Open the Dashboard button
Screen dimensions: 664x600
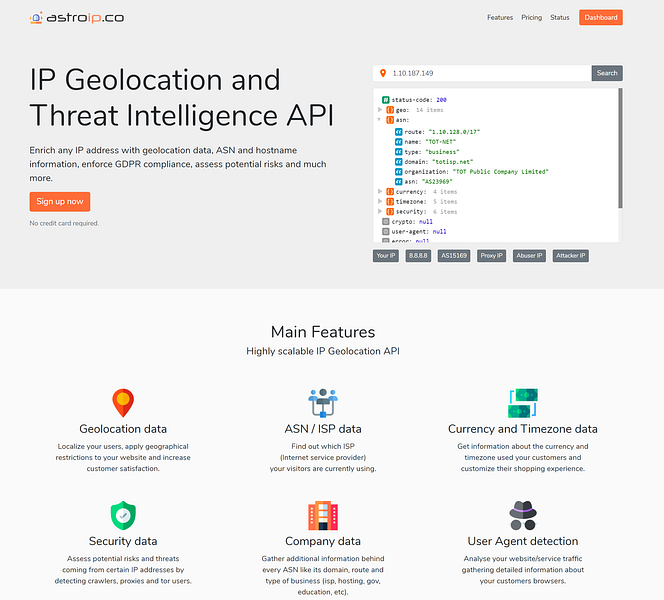pyautogui.click(x=600, y=17)
